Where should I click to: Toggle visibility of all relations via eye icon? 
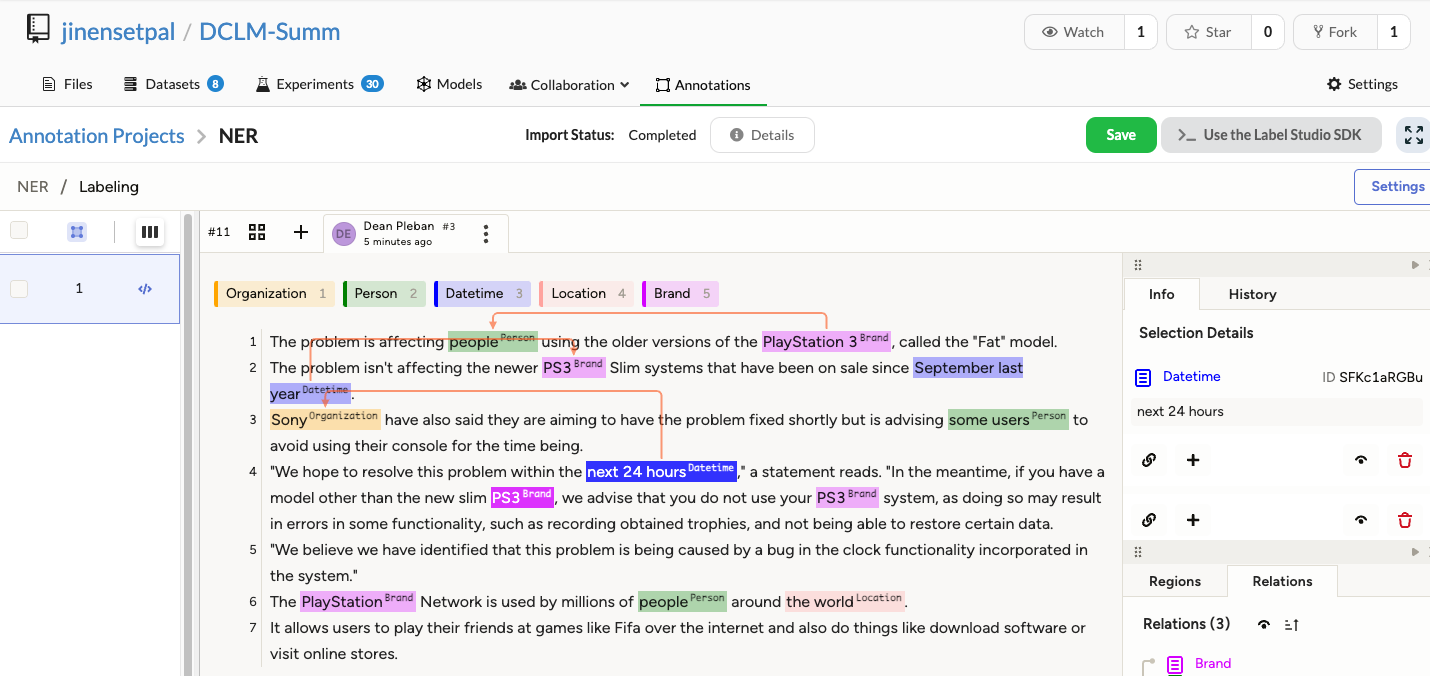coord(1264,625)
